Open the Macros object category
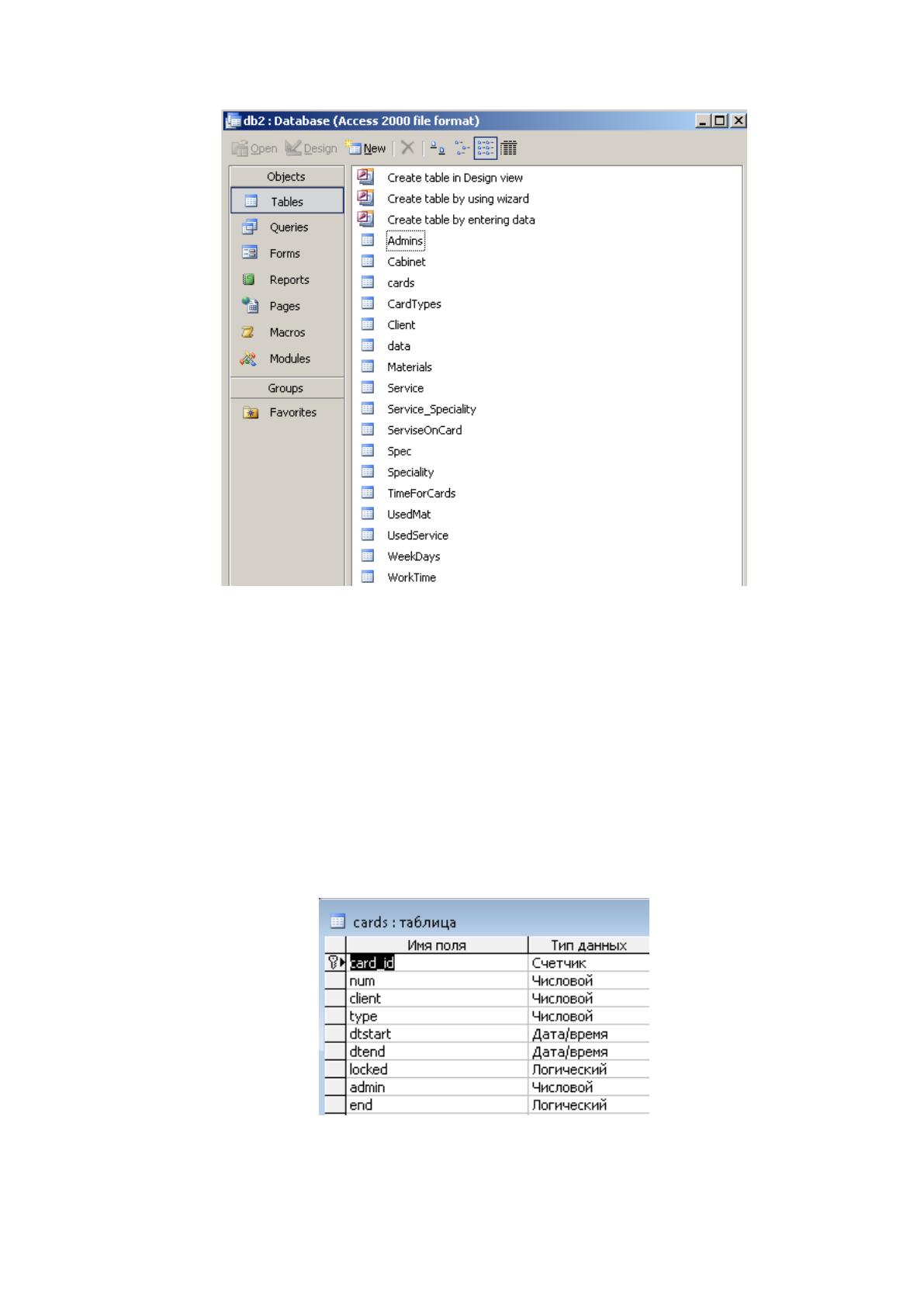Viewport: 924px width, 1307px height. [x=287, y=332]
